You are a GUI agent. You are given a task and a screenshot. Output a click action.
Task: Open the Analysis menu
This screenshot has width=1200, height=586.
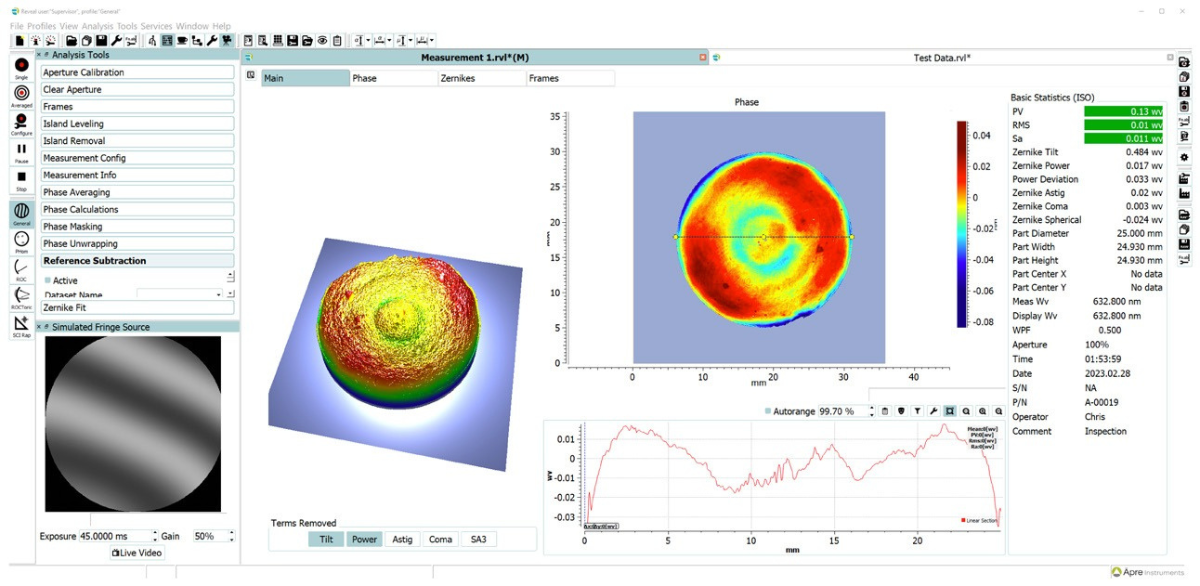coord(97,26)
